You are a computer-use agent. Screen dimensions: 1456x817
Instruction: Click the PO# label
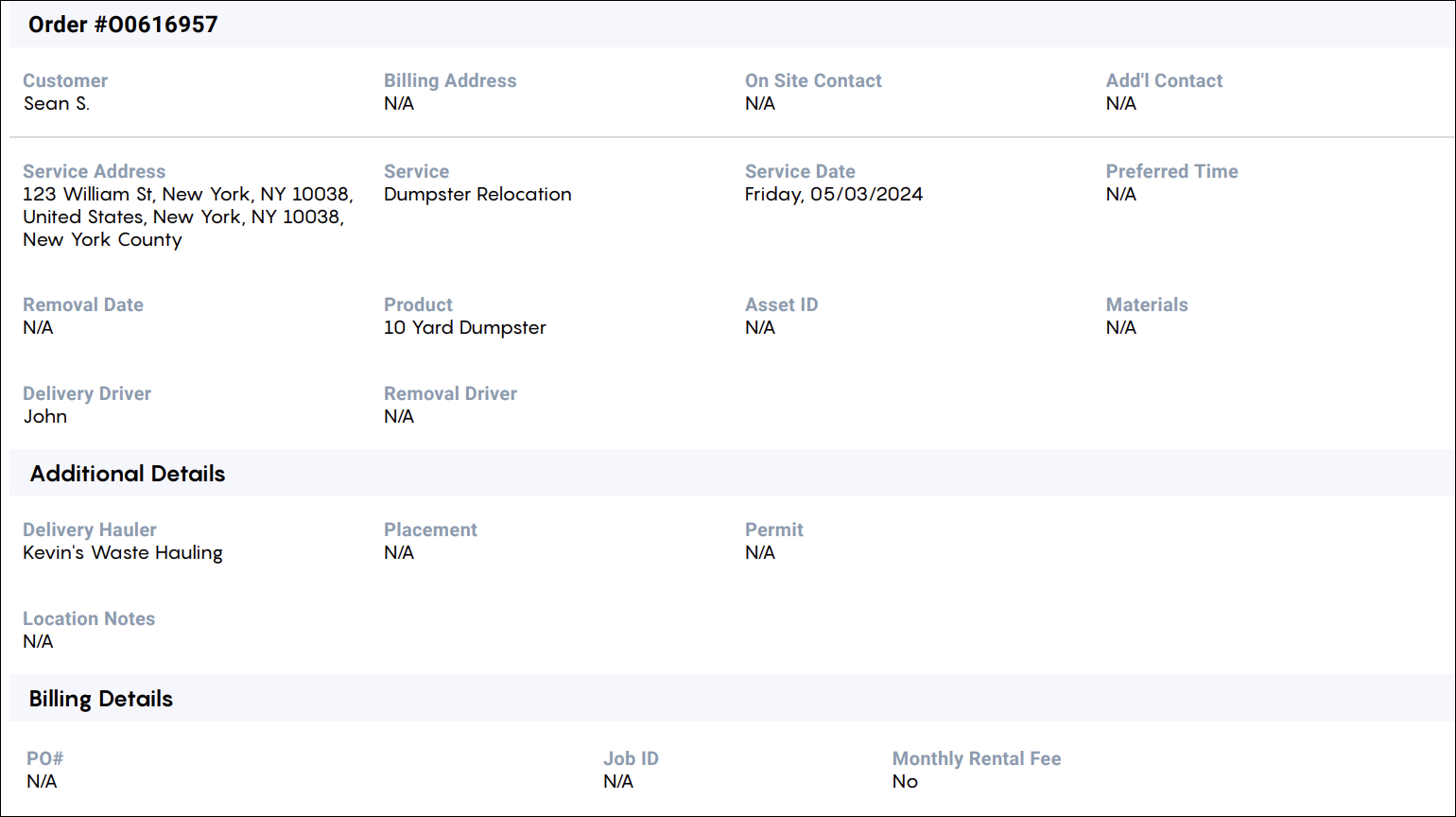[x=45, y=759]
